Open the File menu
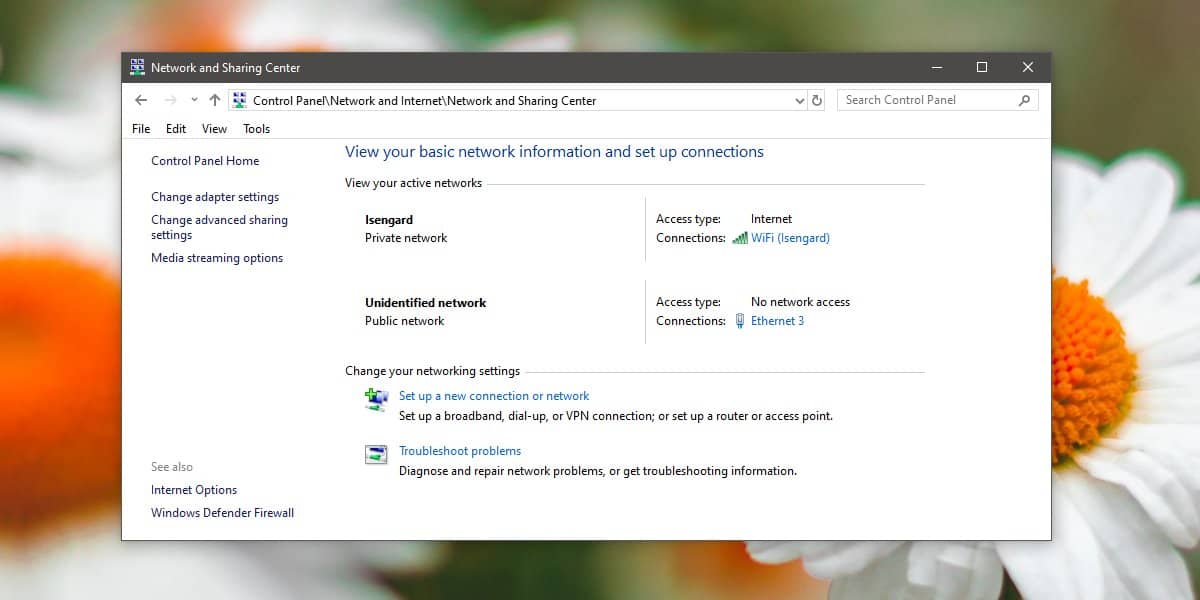The width and height of the screenshot is (1200, 600). (141, 129)
